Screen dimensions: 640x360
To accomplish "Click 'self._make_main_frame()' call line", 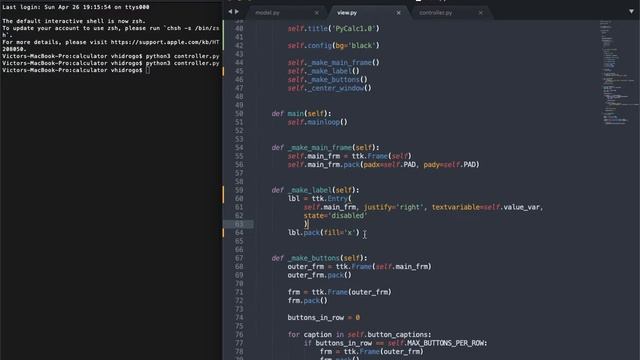I will click(333, 62).
